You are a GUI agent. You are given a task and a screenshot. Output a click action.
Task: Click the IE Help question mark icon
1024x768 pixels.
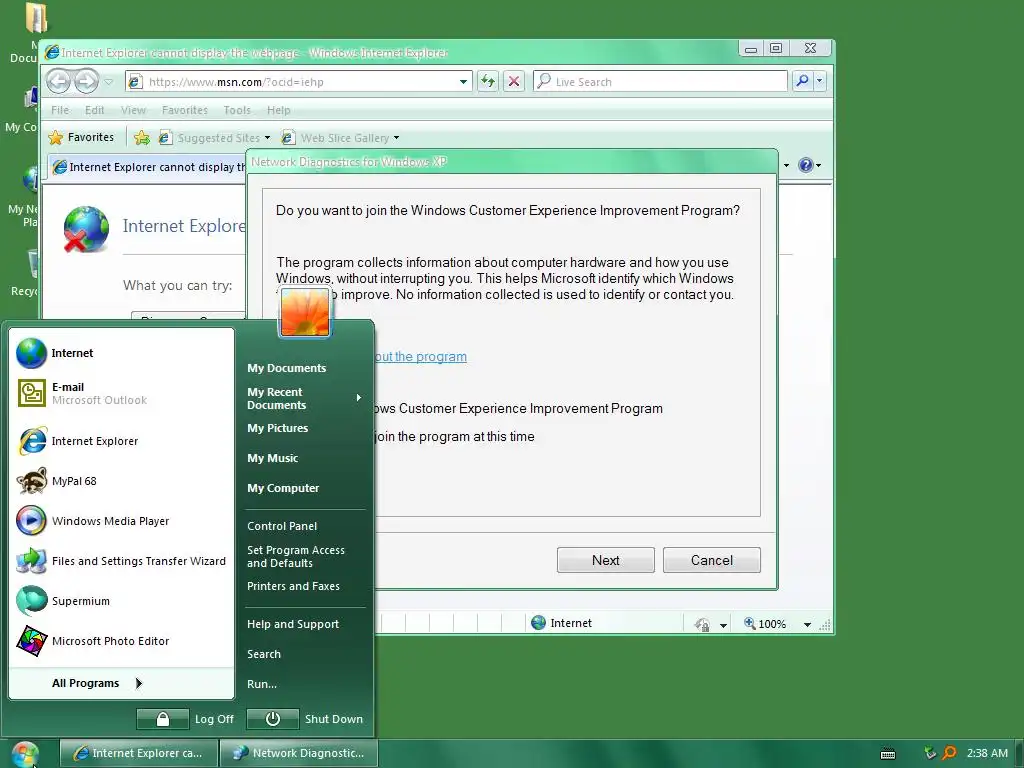(x=805, y=165)
